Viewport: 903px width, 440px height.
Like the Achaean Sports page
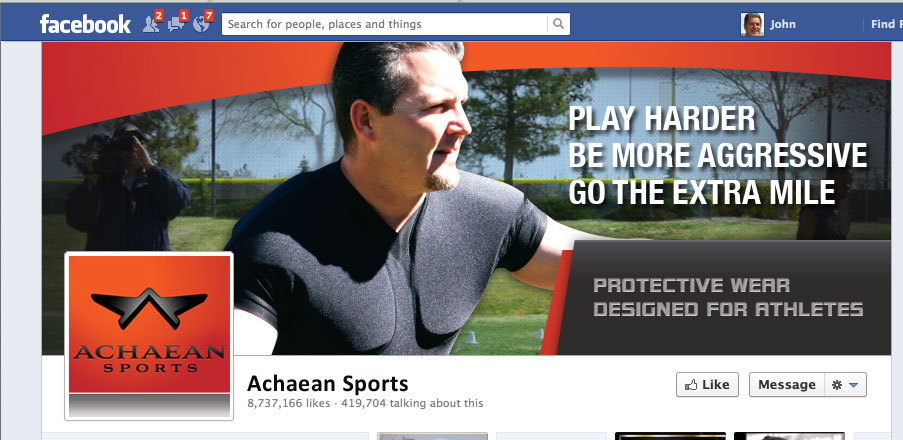pos(707,385)
